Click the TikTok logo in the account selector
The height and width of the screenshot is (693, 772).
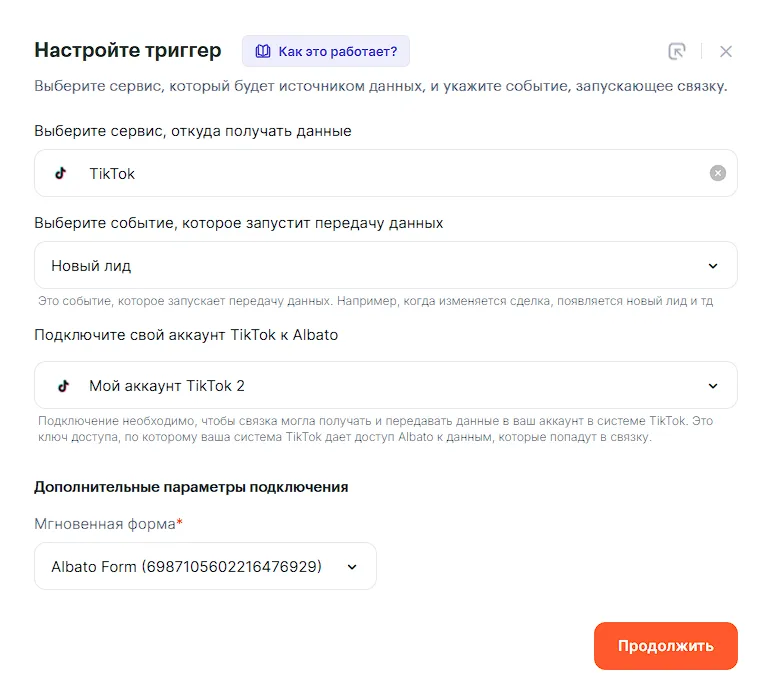61,385
